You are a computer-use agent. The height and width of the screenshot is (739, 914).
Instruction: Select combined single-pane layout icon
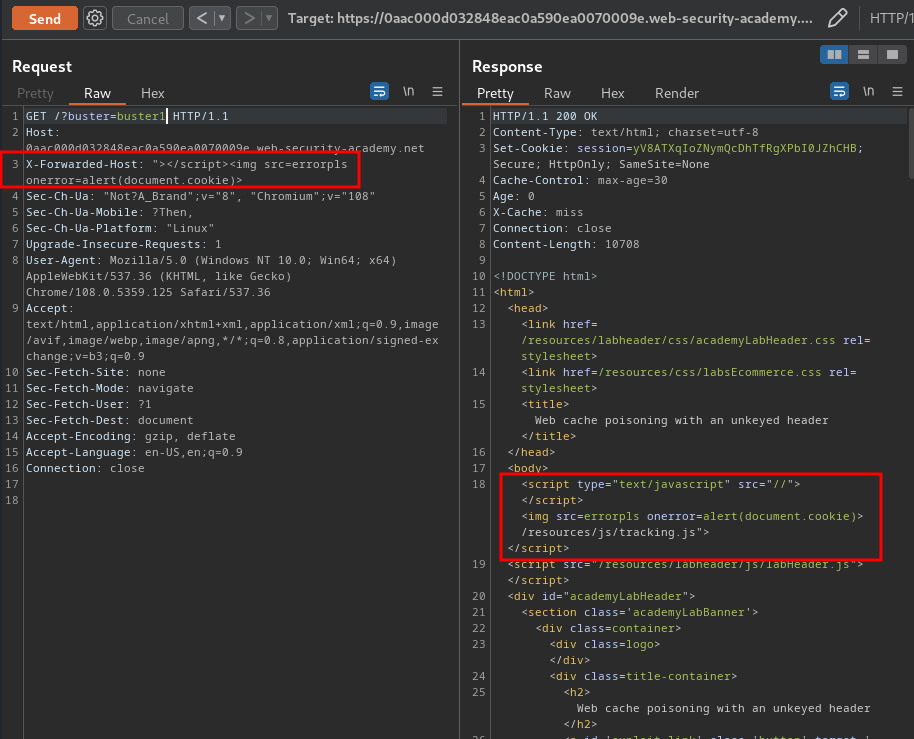892,55
